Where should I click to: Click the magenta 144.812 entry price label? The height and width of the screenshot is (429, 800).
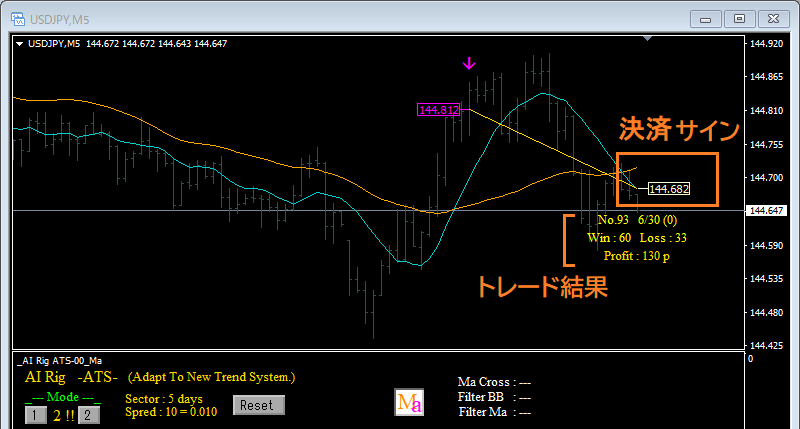(x=439, y=110)
